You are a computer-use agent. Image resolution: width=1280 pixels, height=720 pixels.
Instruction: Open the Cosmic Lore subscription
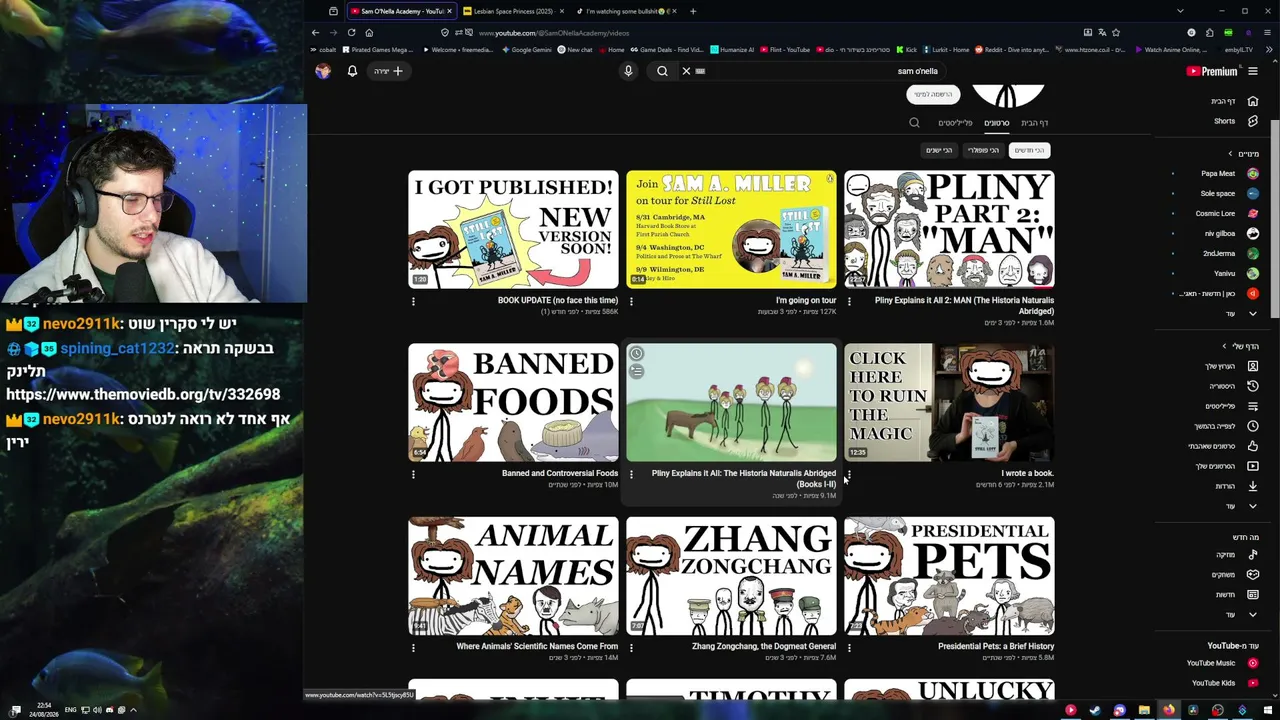[1226, 213]
